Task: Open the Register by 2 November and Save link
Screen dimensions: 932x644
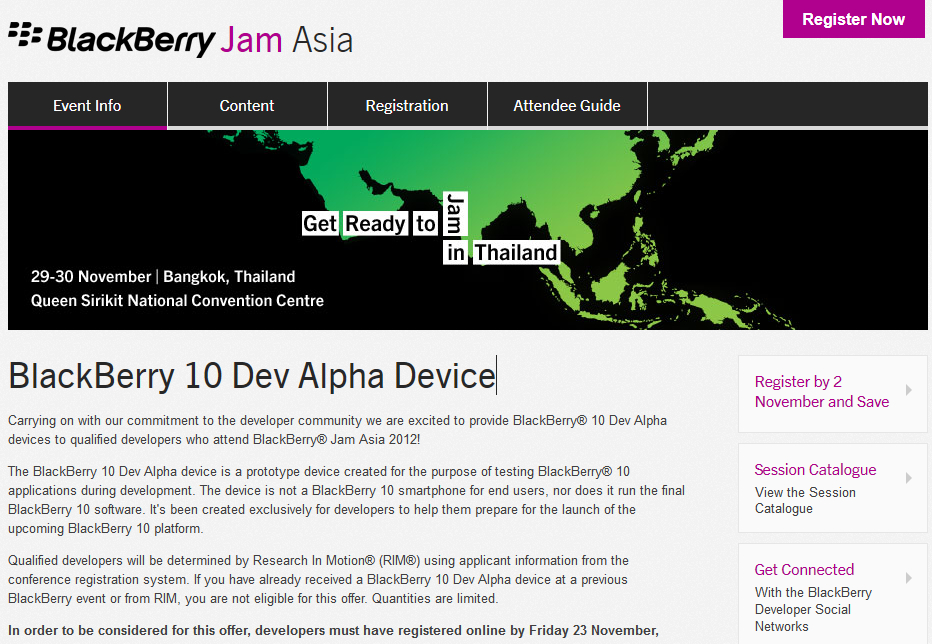Action: click(822, 391)
